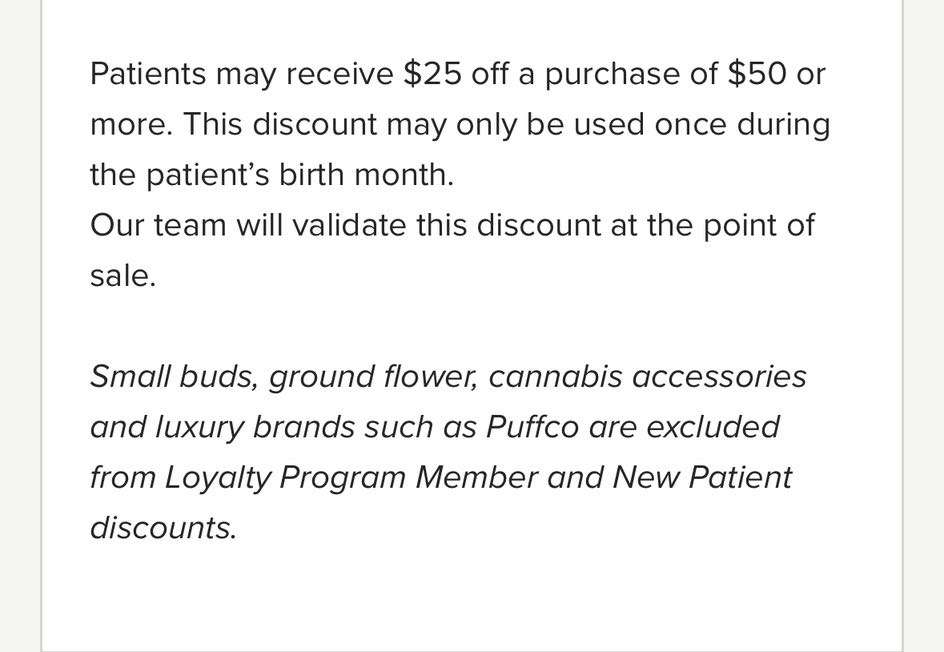Click the word "receive" in first line

pos(340,74)
